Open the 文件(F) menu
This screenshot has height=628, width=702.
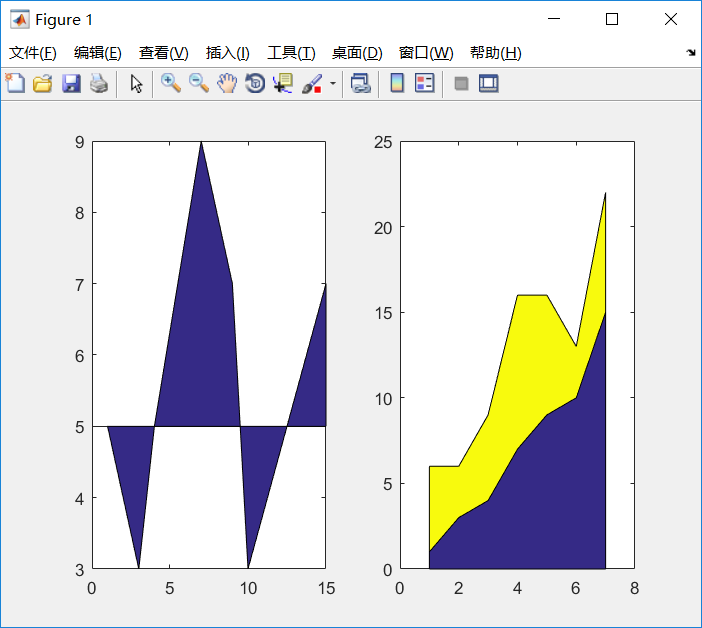(33, 53)
